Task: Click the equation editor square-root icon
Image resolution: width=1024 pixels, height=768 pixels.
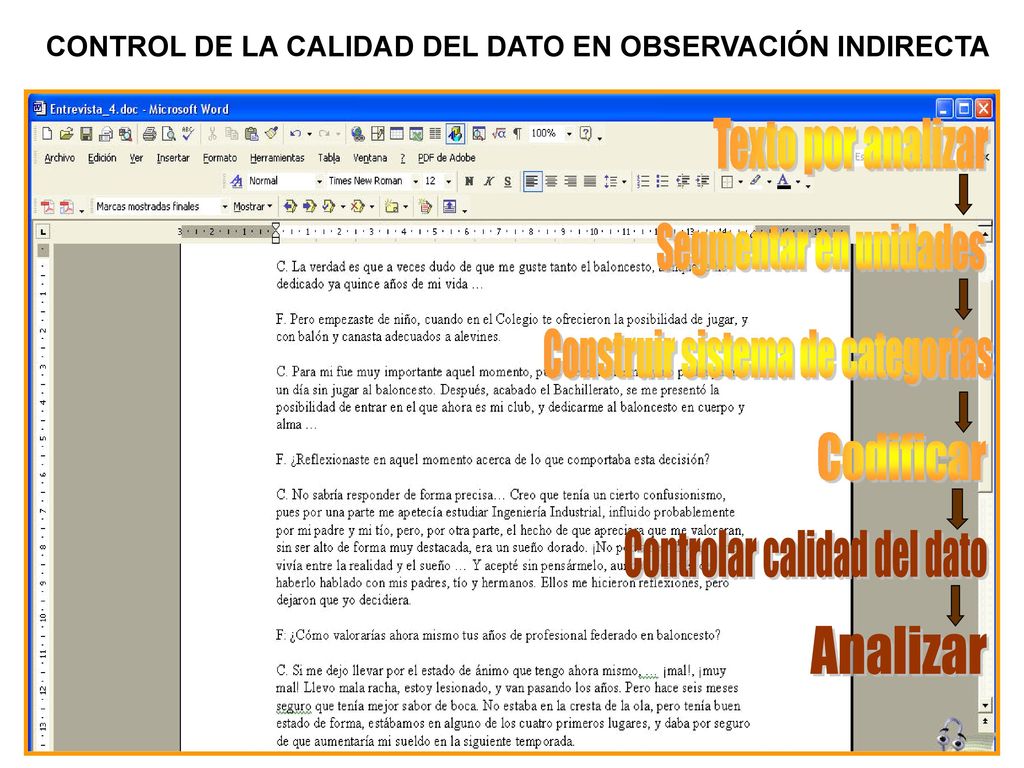Action: coord(499,134)
